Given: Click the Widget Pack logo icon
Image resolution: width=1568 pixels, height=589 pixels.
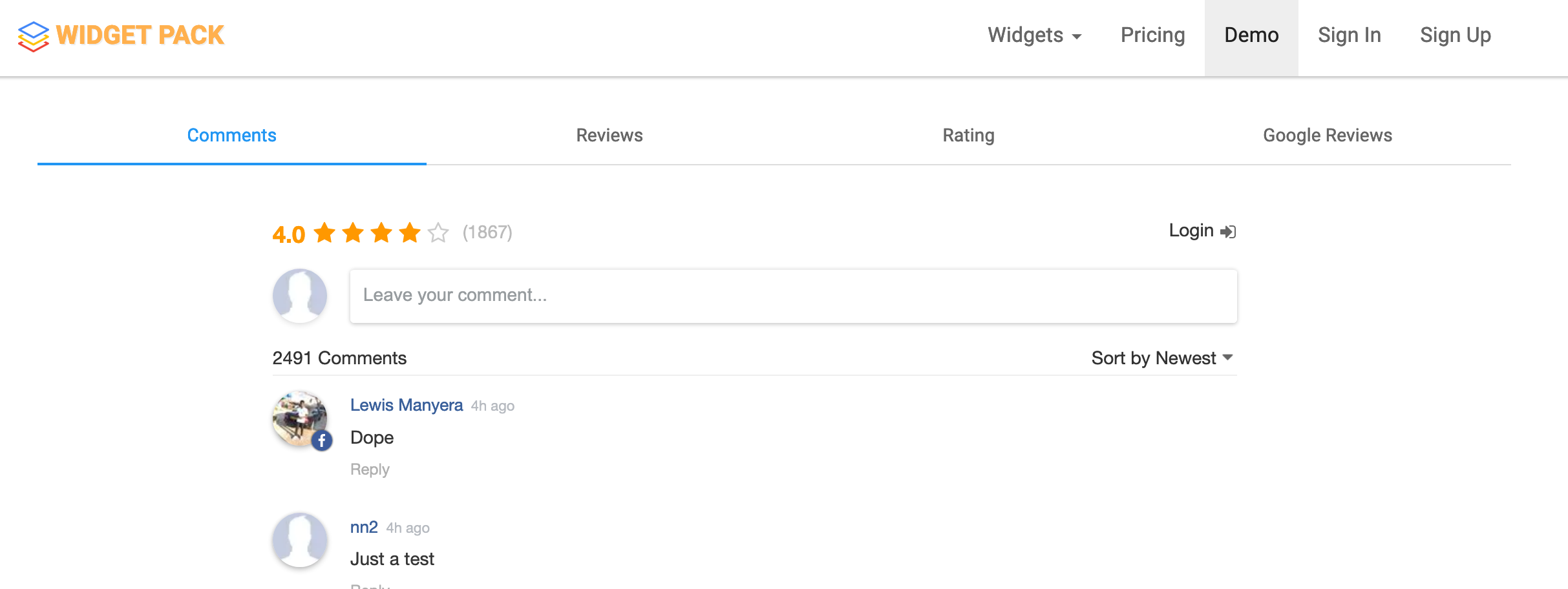Looking at the screenshot, I should [x=34, y=36].
